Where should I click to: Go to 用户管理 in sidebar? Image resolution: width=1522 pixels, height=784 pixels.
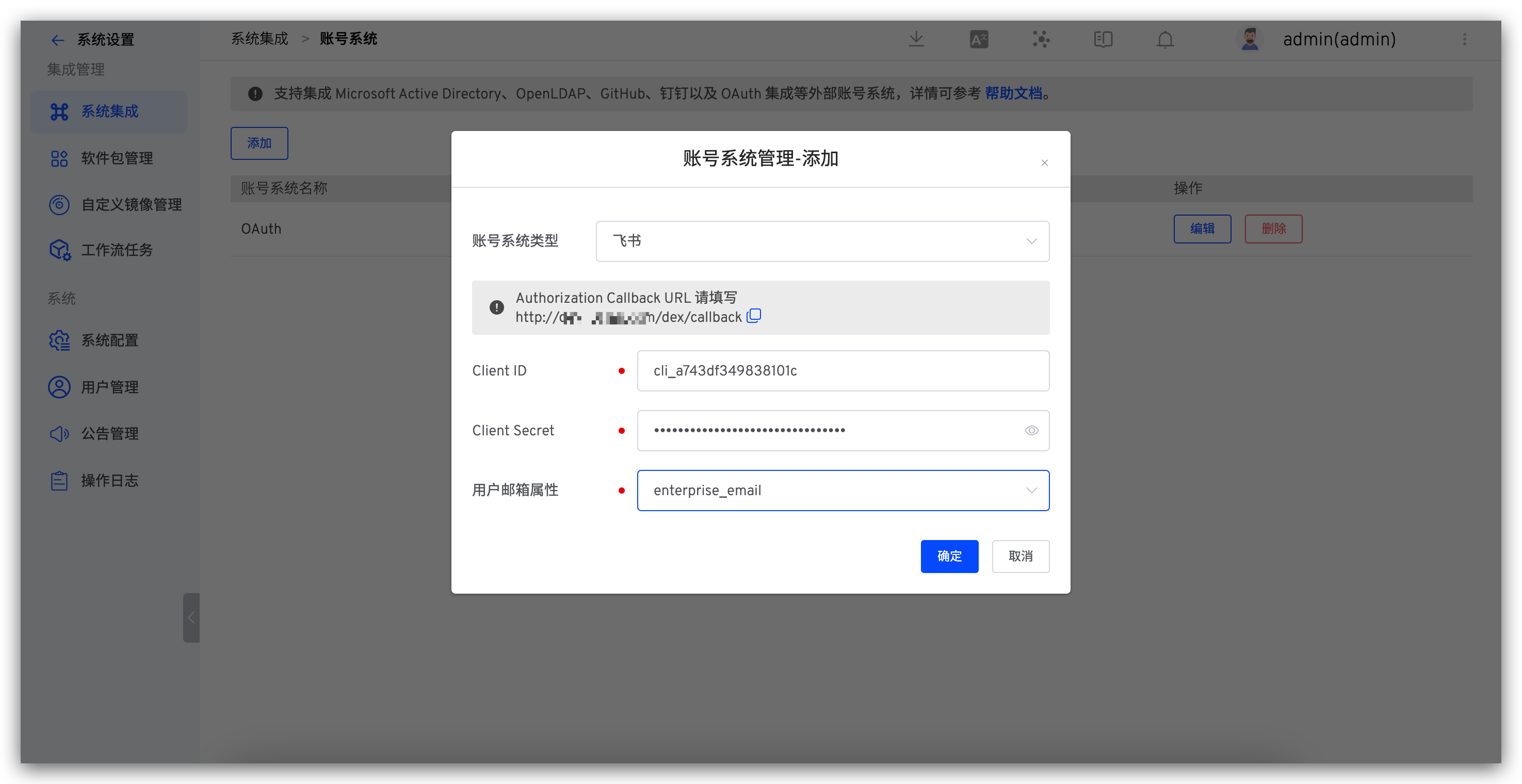point(109,387)
